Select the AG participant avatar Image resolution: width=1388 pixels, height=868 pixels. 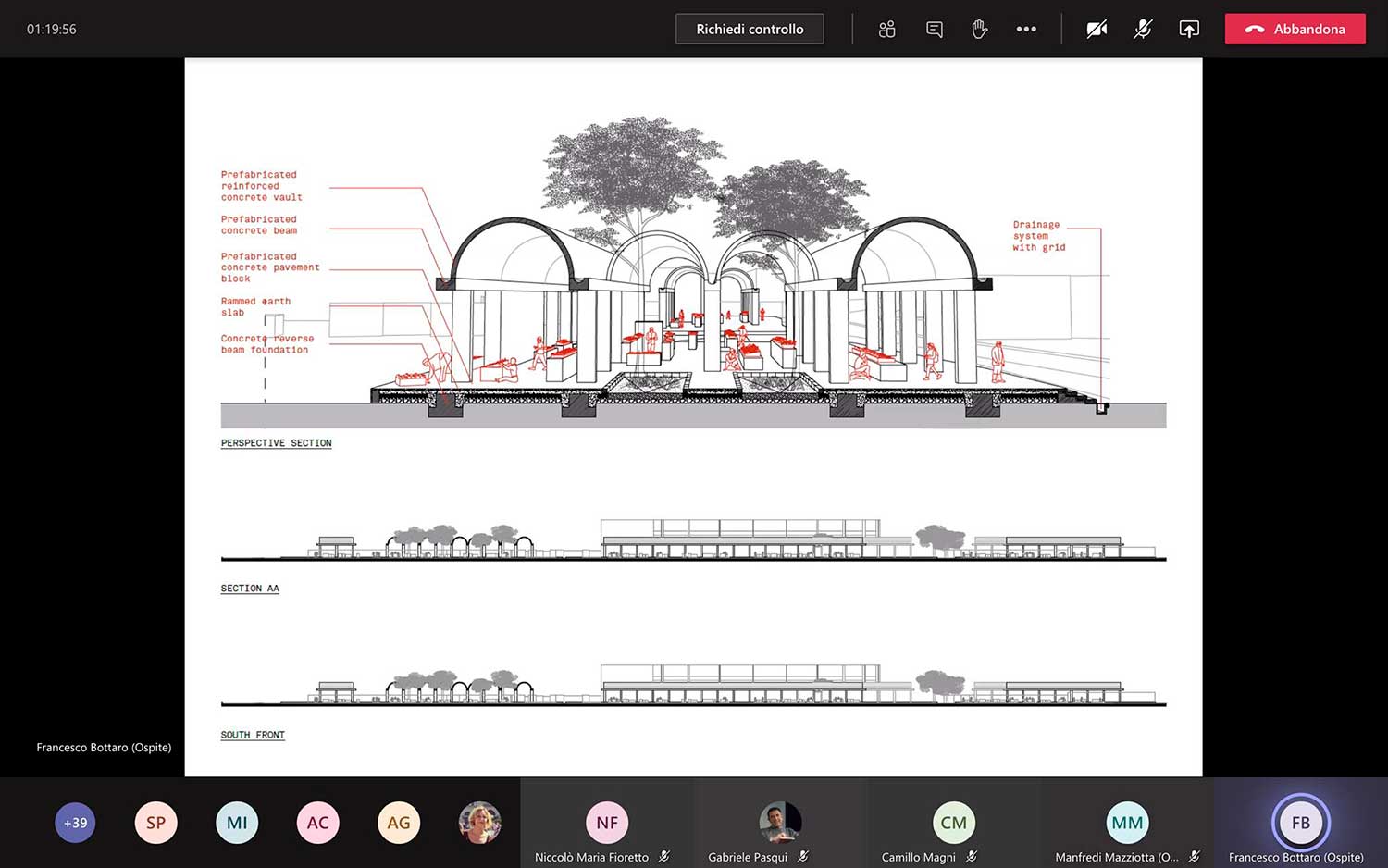pyautogui.click(x=399, y=823)
